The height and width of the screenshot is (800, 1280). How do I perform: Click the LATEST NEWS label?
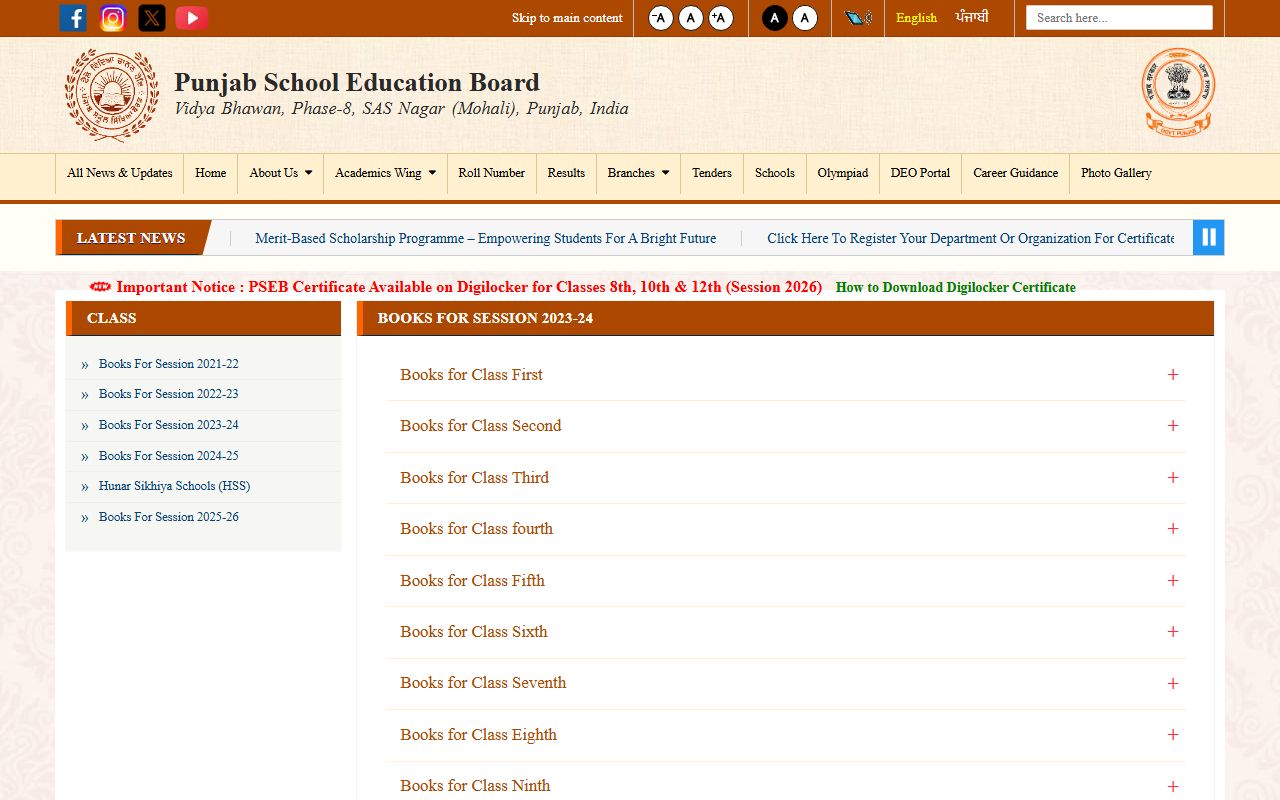[x=131, y=238]
